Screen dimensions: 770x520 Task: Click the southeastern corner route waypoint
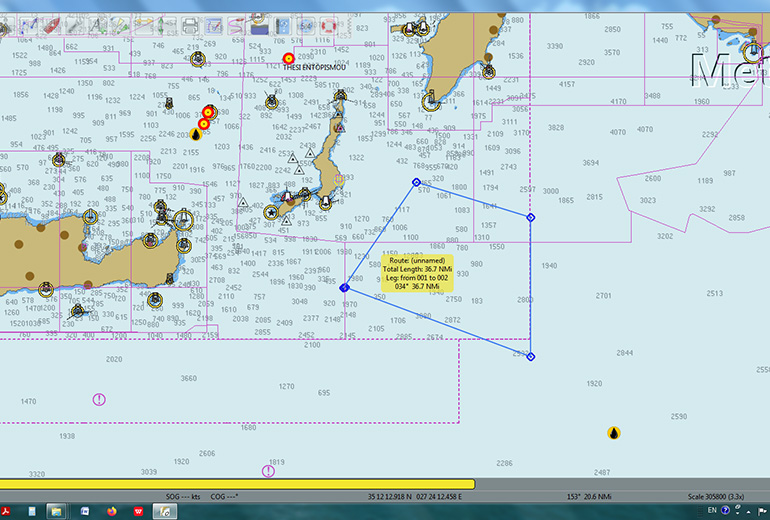click(530, 356)
